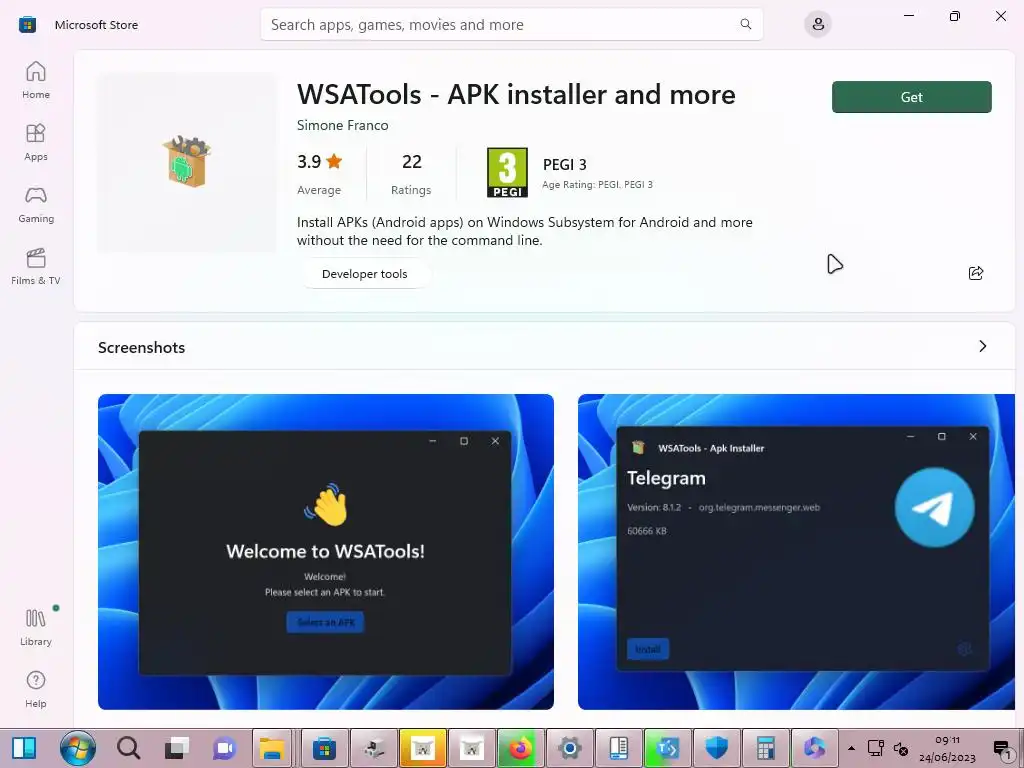Open Windows Security shield taskbar icon
This screenshot has height=768, width=1024.
(716, 748)
